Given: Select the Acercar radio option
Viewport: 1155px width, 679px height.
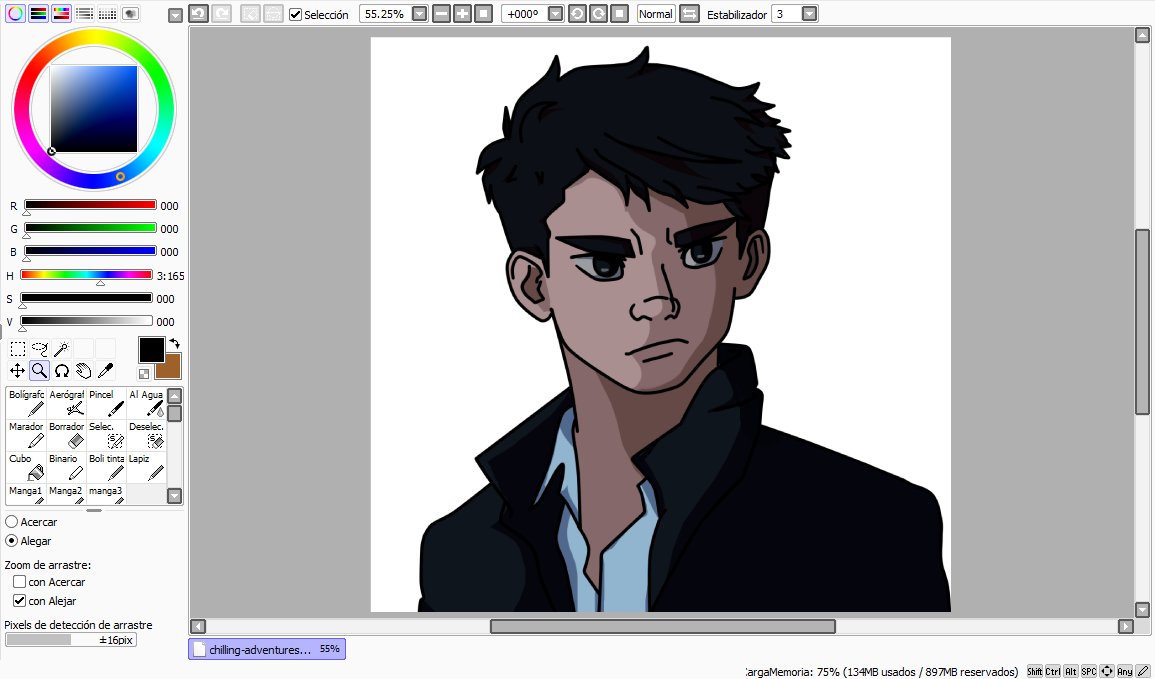Looking at the screenshot, I should tap(12, 521).
